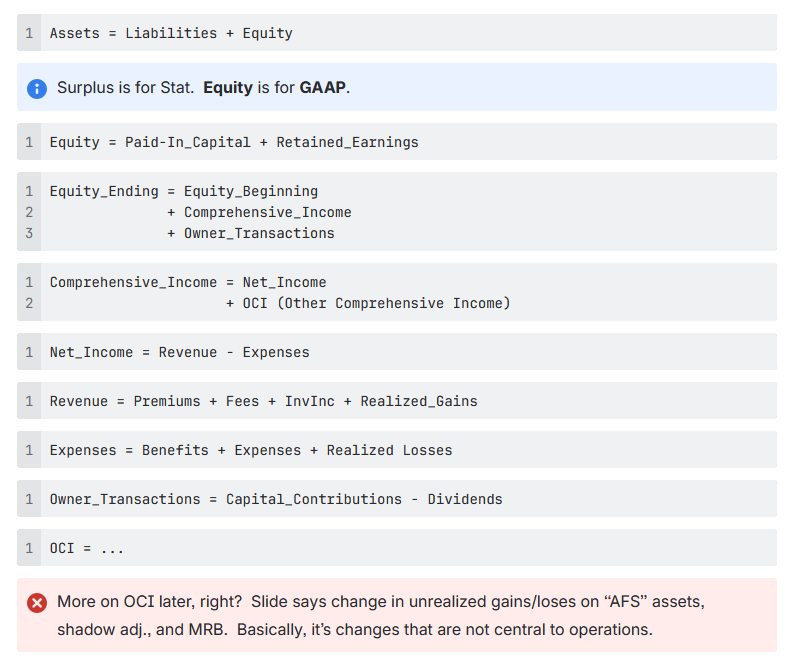Click the bold word GAAP in the info callout

point(322,88)
